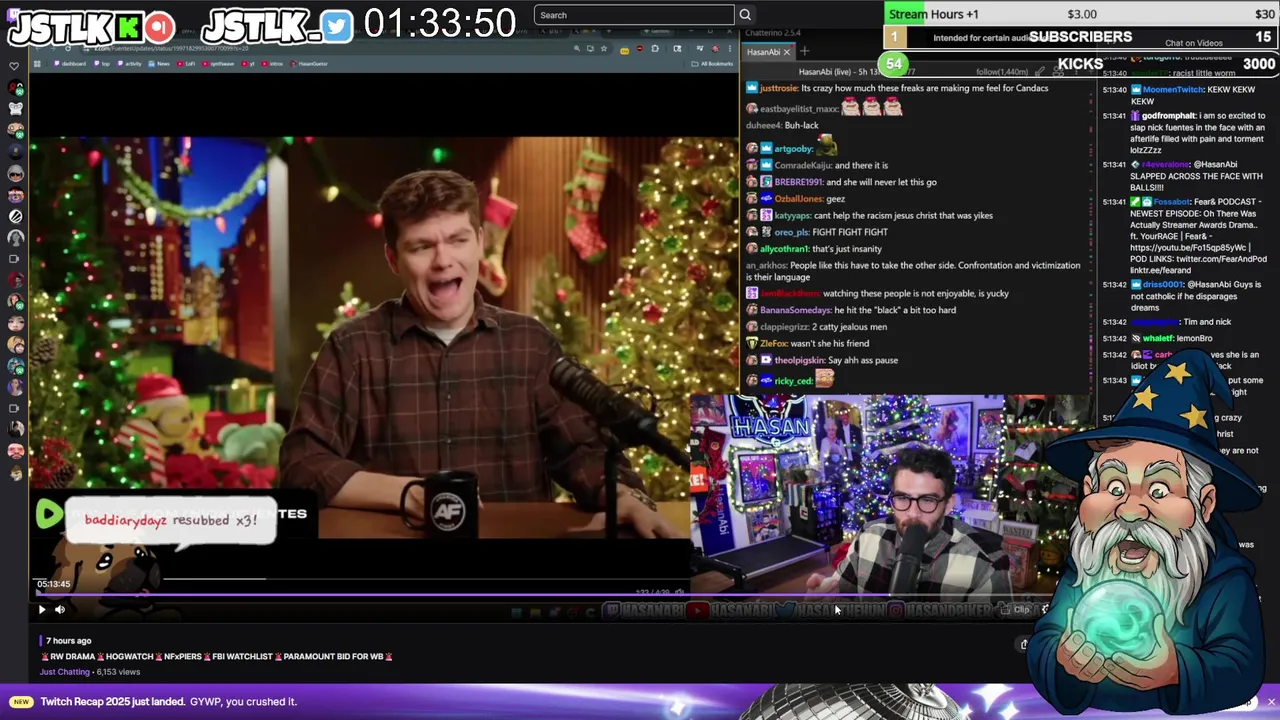
Task: Click username oreo_pls in chat
Action: (x=791, y=232)
